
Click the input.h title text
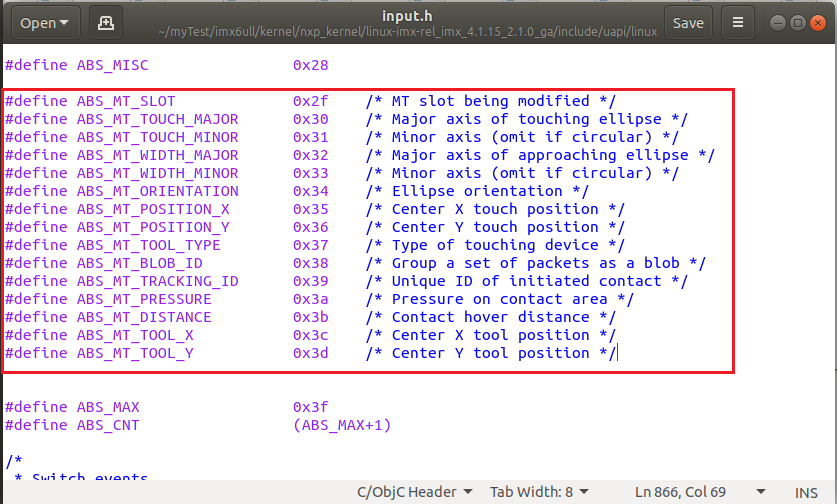[x=407, y=16]
